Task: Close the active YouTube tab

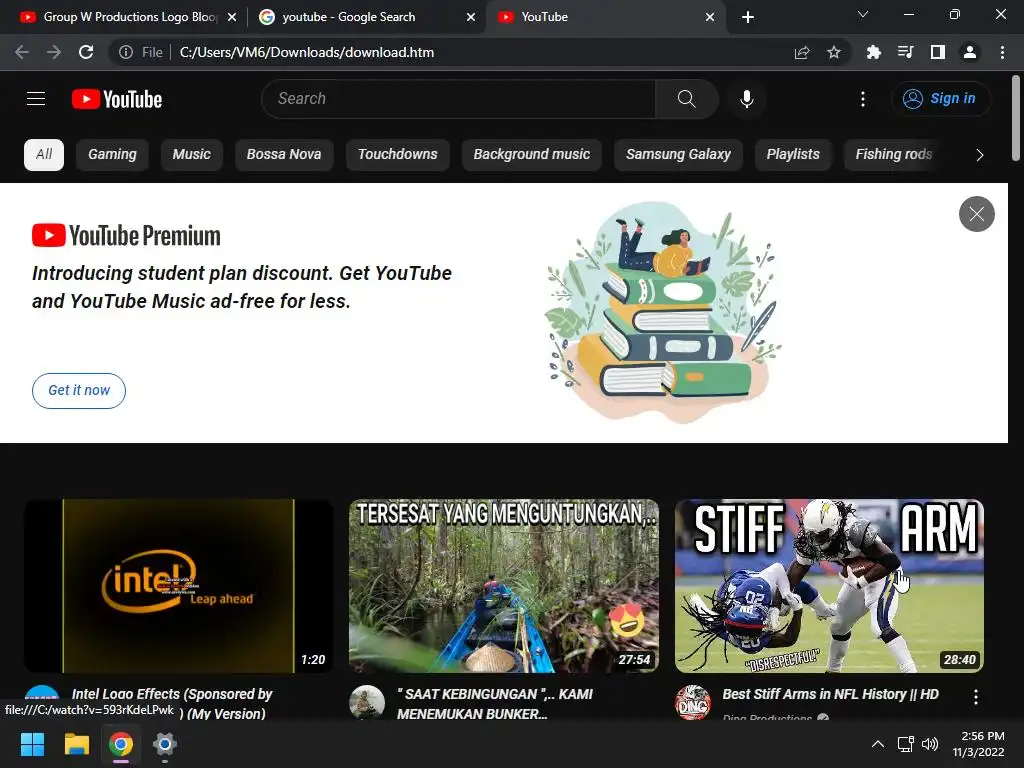Action: [710, 17]
